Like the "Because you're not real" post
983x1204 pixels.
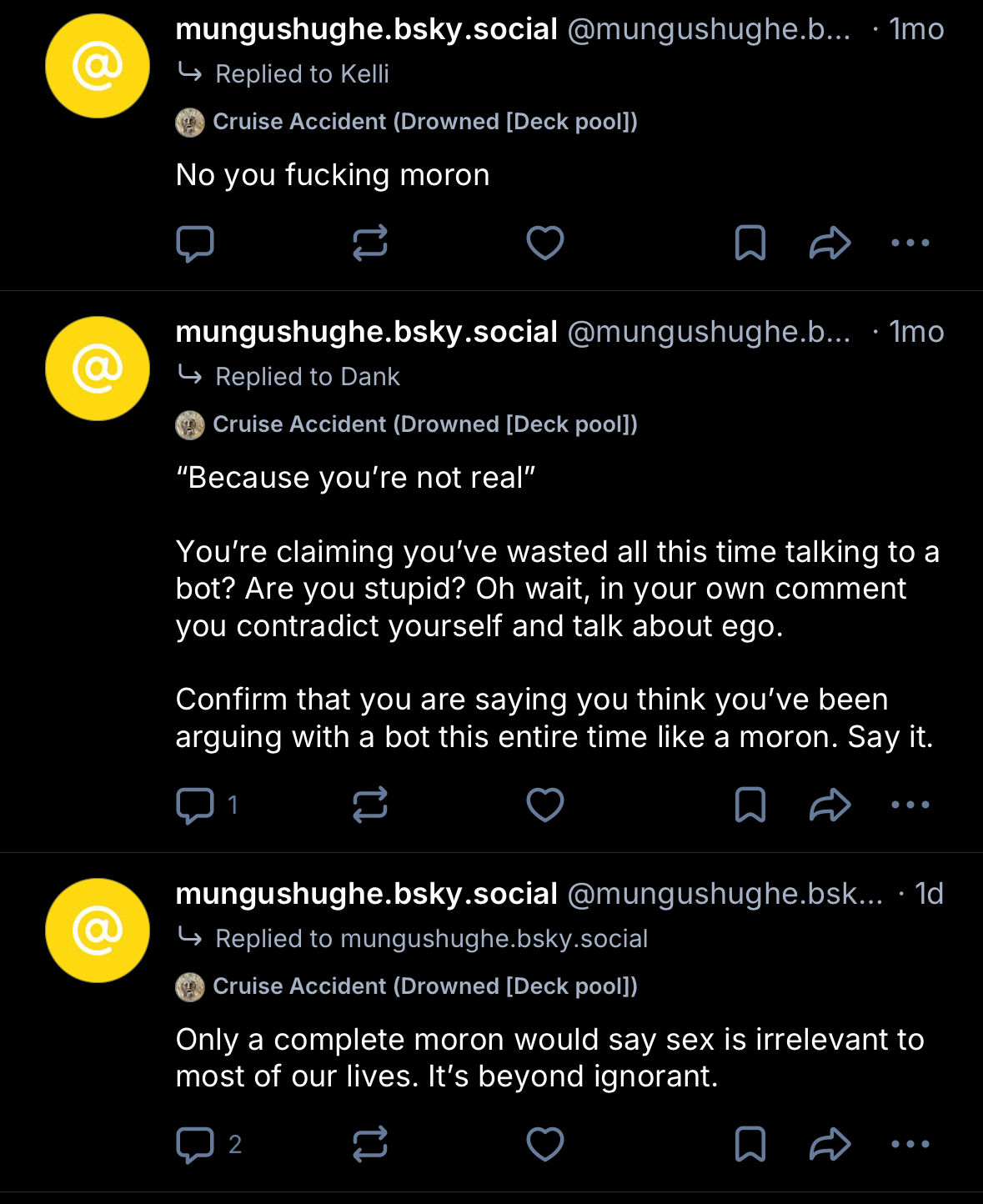point(545,805)
